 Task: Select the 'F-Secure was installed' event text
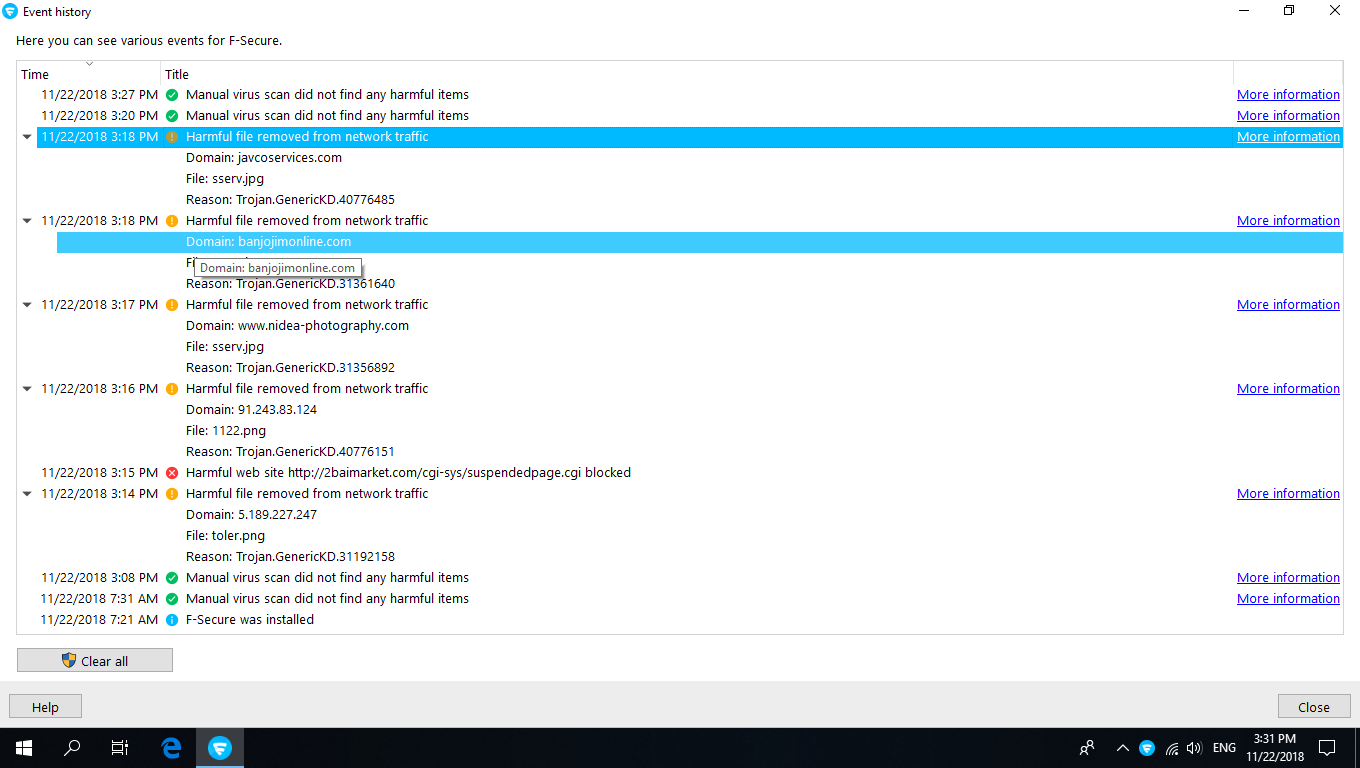coord(250,620)
